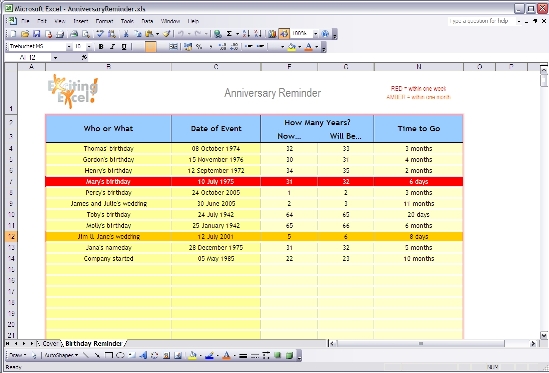Click the New workbook icon
The image size is (549, 373).
pos(13,34)
